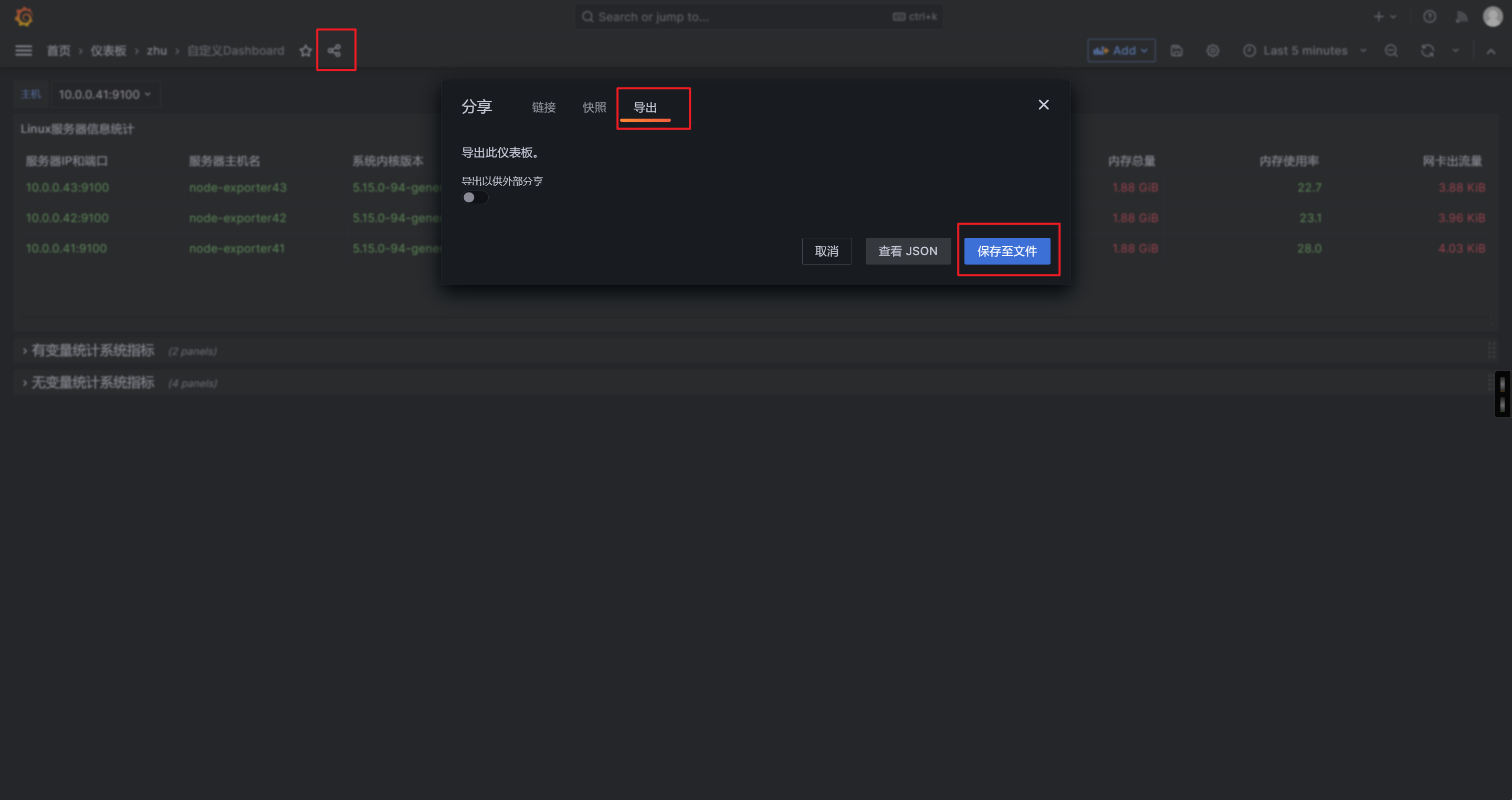Open the hamburger navigation menu

24,50
